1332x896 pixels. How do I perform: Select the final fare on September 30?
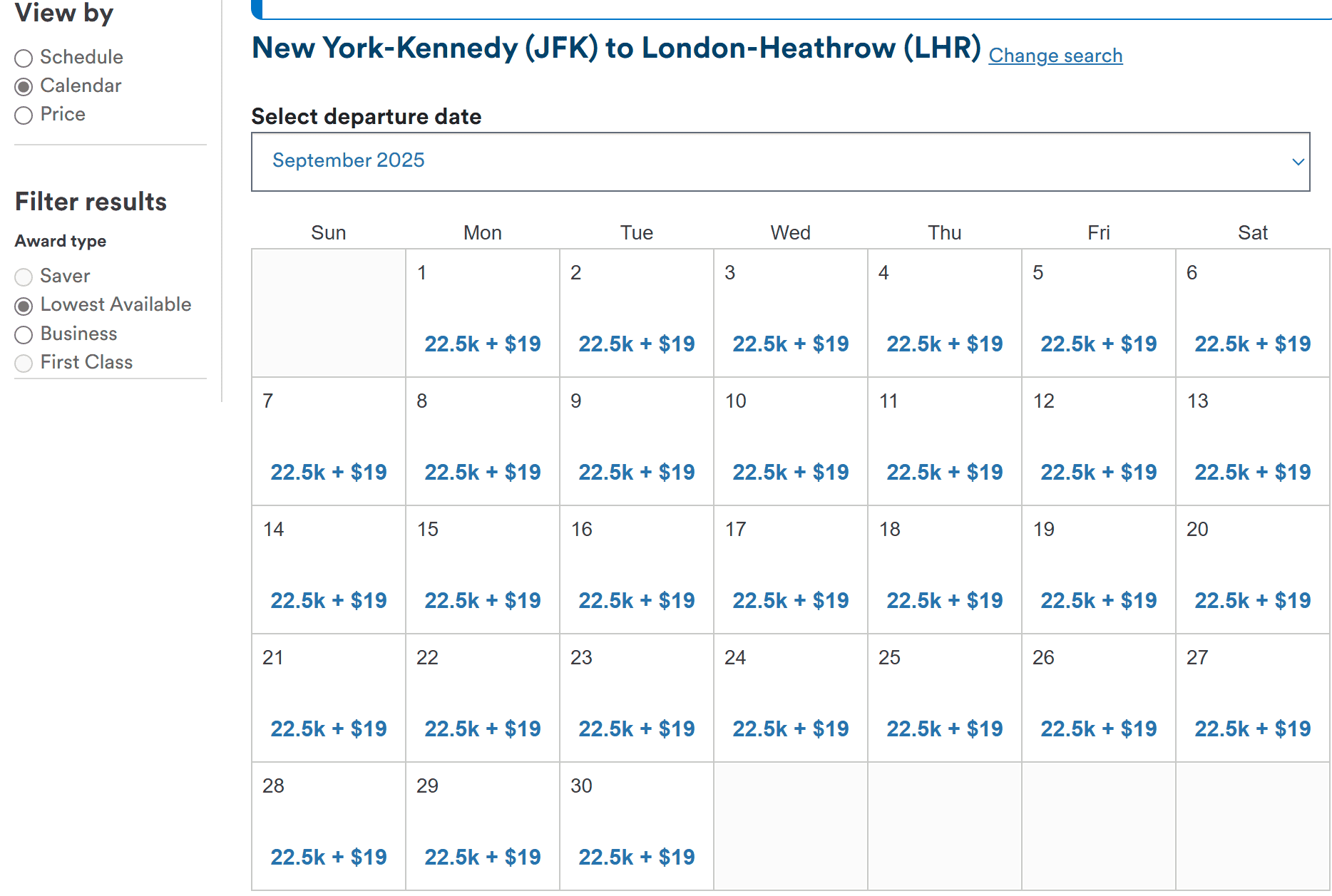pos(636,857)
